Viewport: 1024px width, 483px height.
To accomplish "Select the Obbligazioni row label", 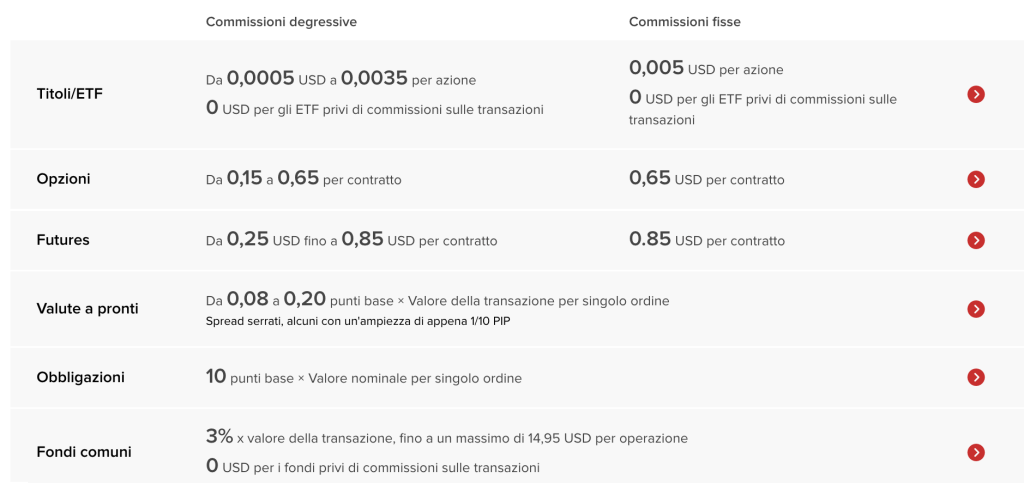I will click(x=80, y=377).
